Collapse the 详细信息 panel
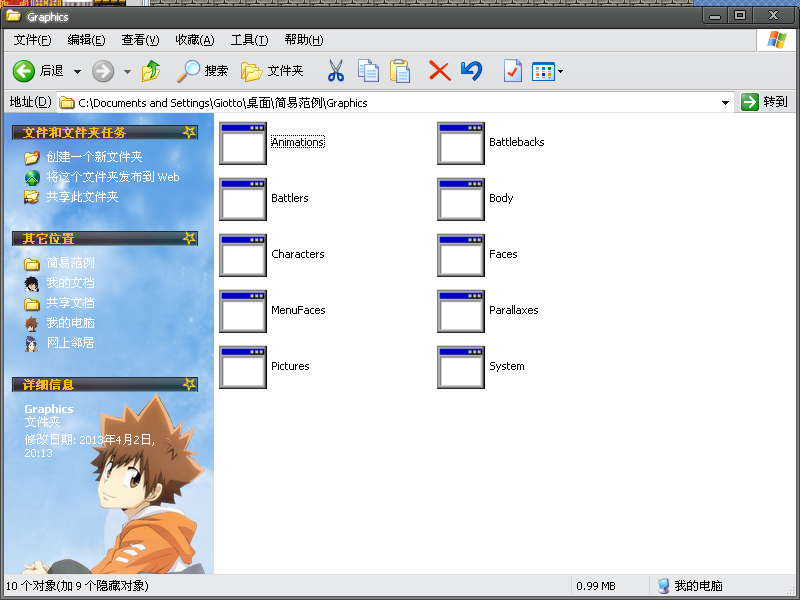The image size is (800, 600). click(x=189, y=384)
